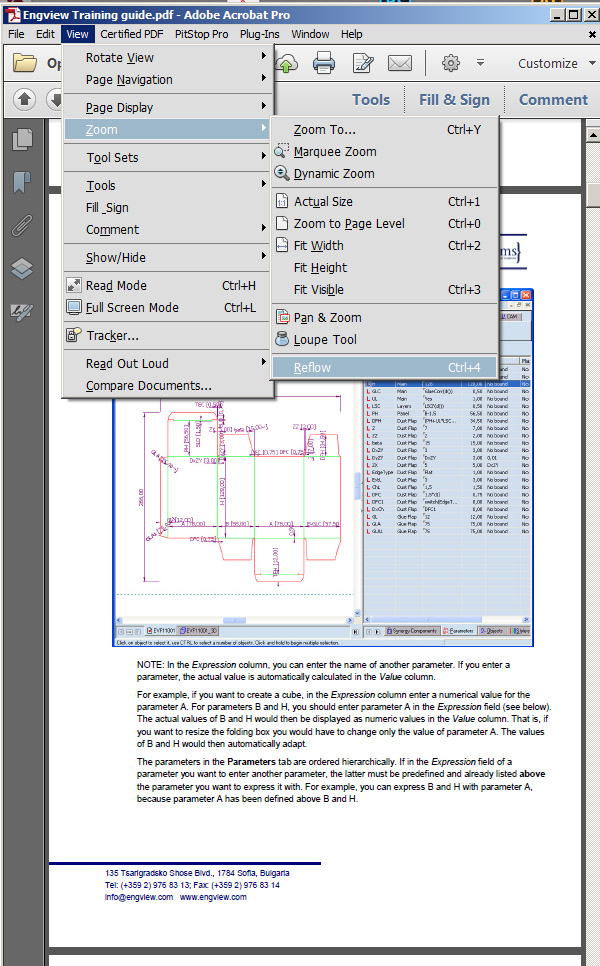Click the info@engview.com email link
The image size is (600, 966).
(139, 897)
